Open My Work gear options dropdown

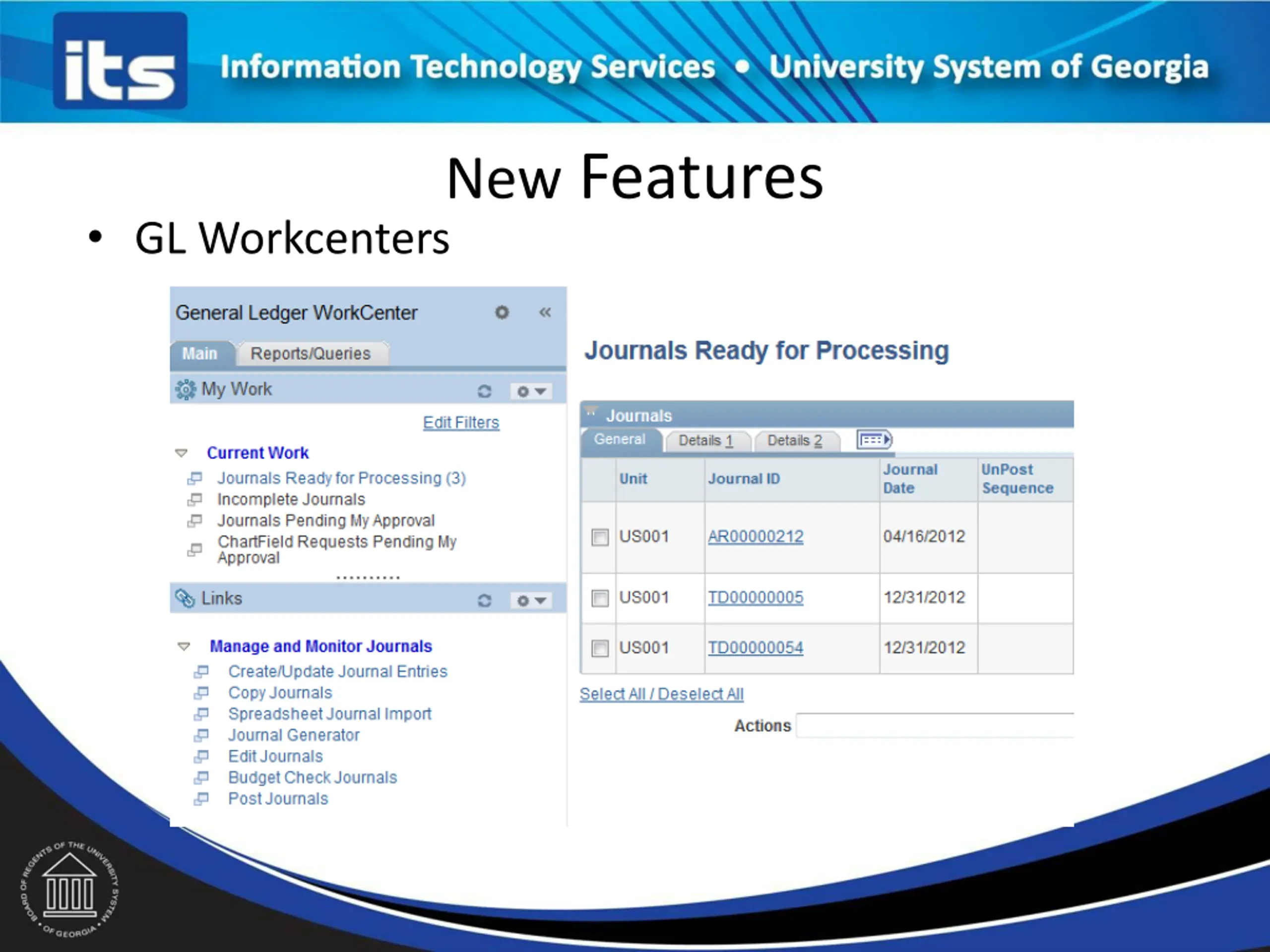(x=530, y=391)
